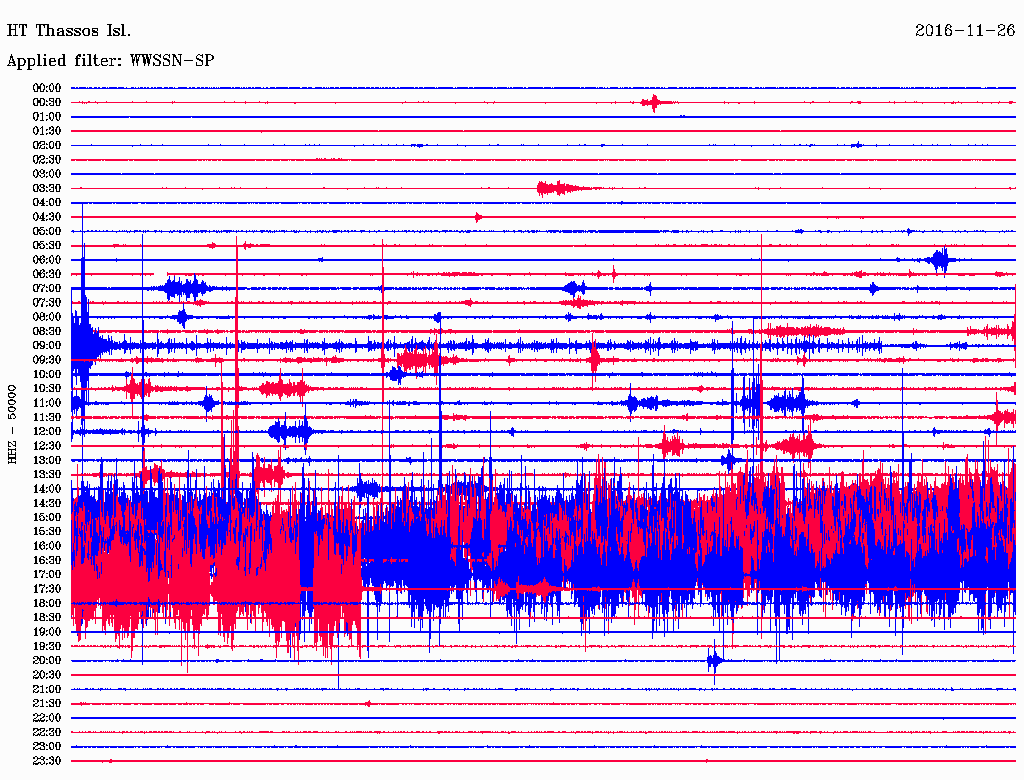The image size is (1024, 780).
Task: Click the 02:00 time label
Action: [47, 146]
